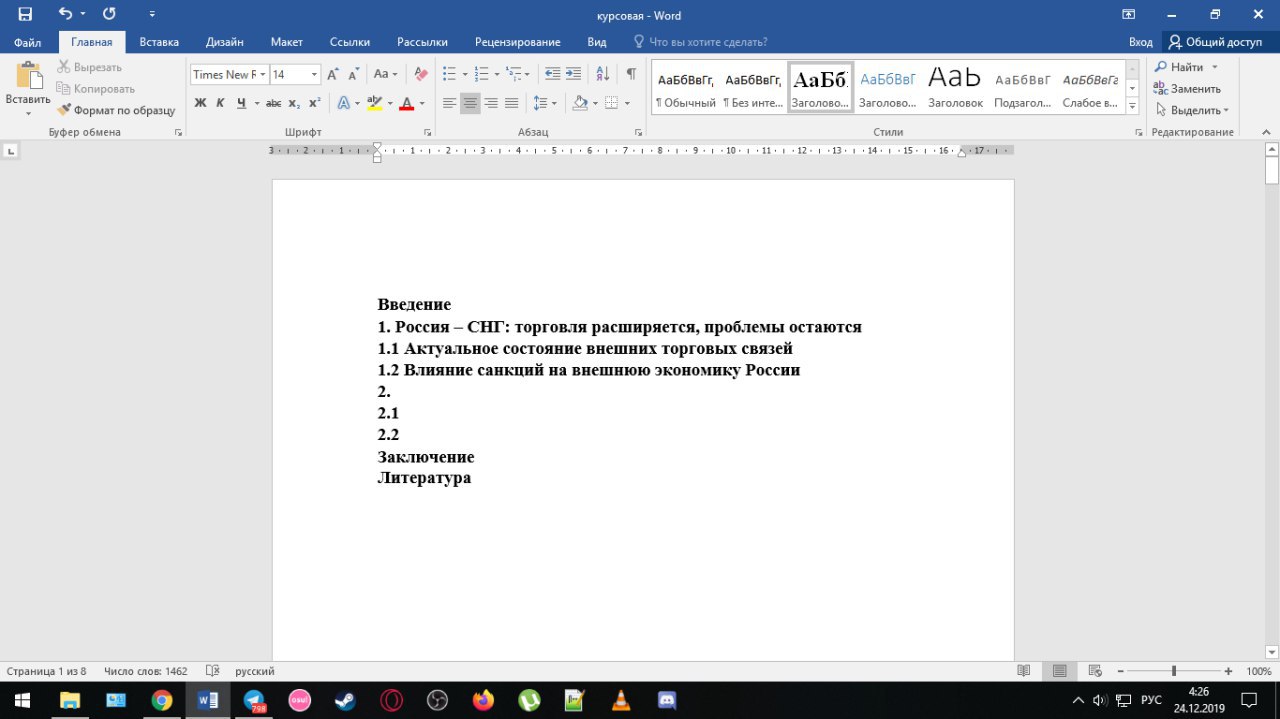Image resolution: width=1280 pixels, height=719 pixels.
Task: Increase the font size
Action: [333, 74]
